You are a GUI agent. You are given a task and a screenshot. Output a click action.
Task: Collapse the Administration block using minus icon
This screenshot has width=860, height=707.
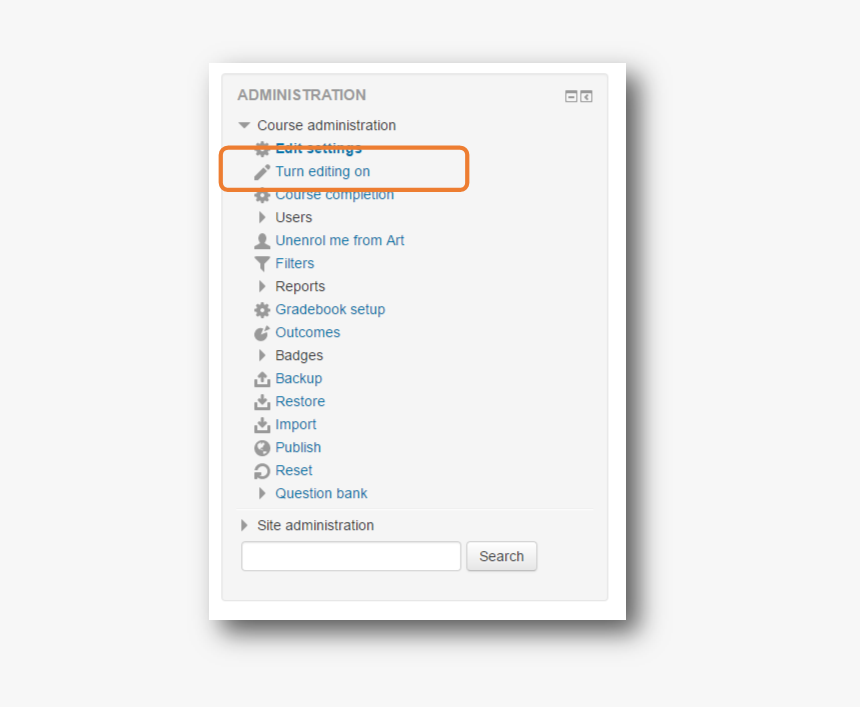point(570,95)
